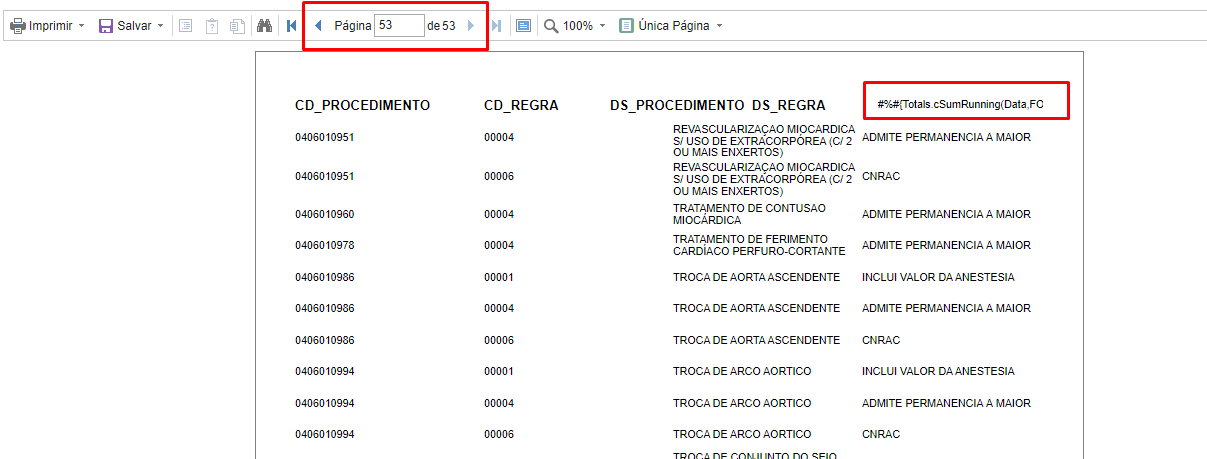Click the zoom magnifier icon
The height and width of the screenshot is (459, 1207).
(551, 26)
